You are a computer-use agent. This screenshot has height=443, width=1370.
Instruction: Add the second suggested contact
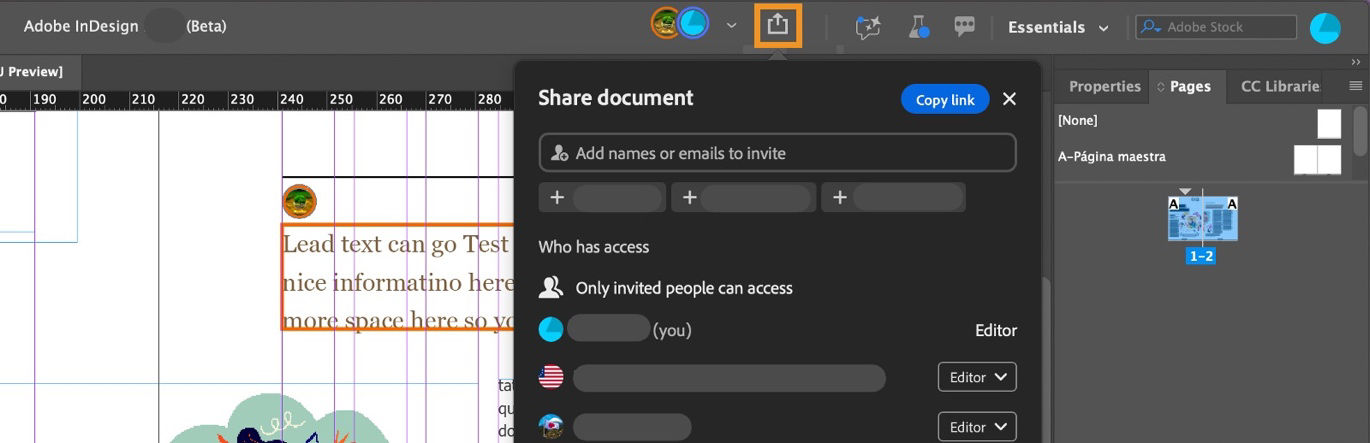(x=743, y=197)
